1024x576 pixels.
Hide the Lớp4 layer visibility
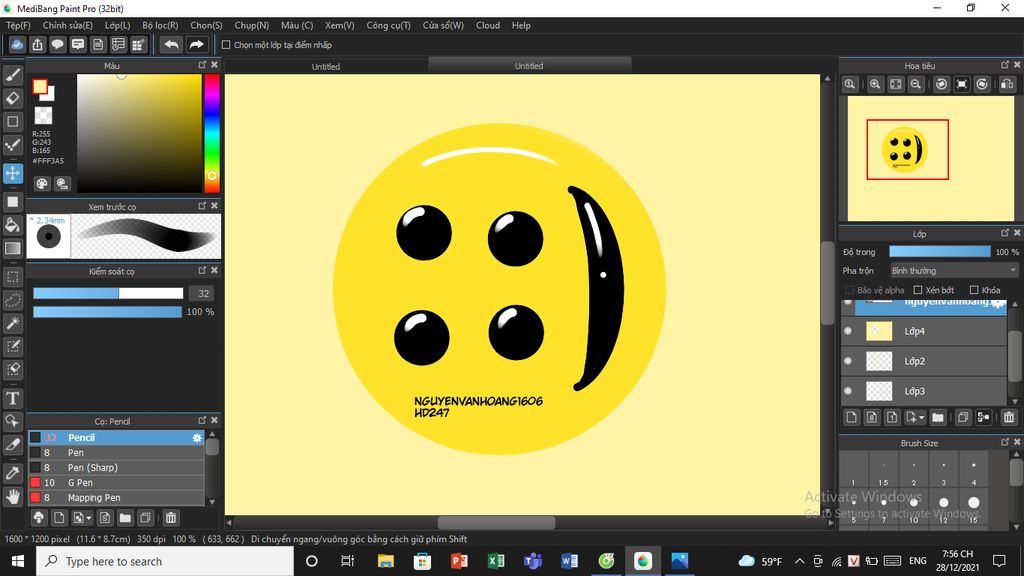pos(848,331)
